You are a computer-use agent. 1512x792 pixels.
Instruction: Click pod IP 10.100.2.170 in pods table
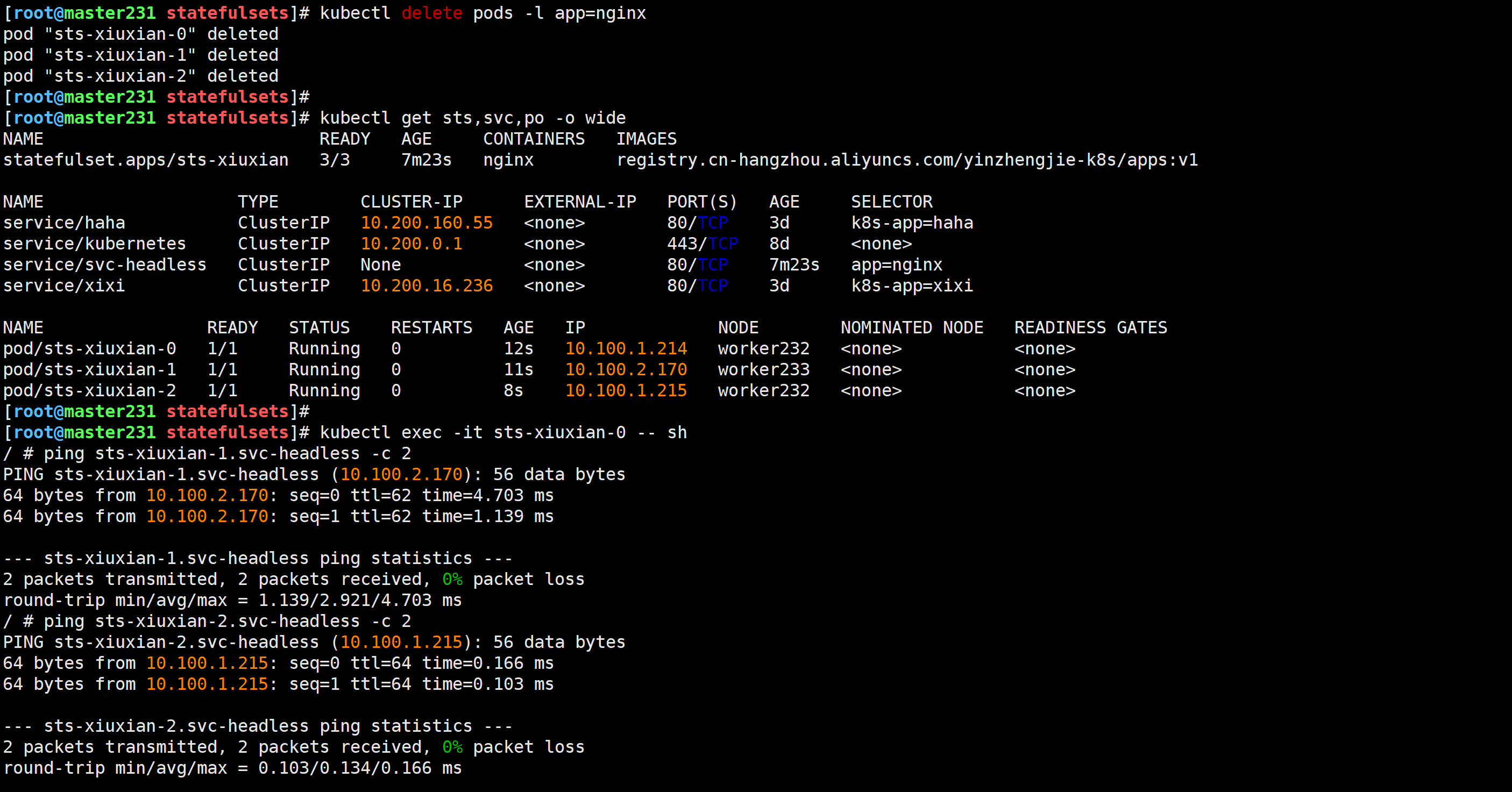626,369
